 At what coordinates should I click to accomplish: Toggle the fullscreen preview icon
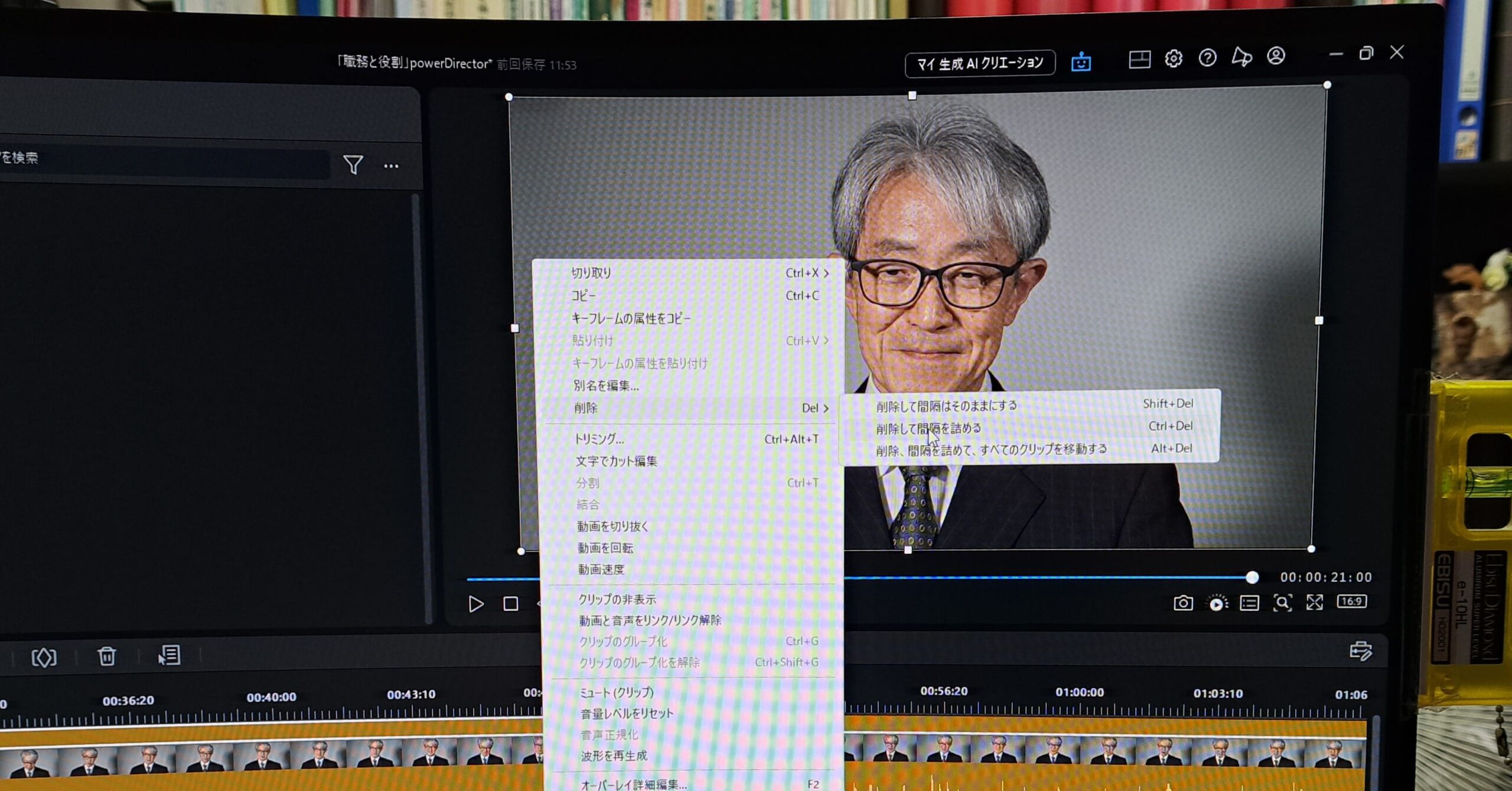point(1315,602)
